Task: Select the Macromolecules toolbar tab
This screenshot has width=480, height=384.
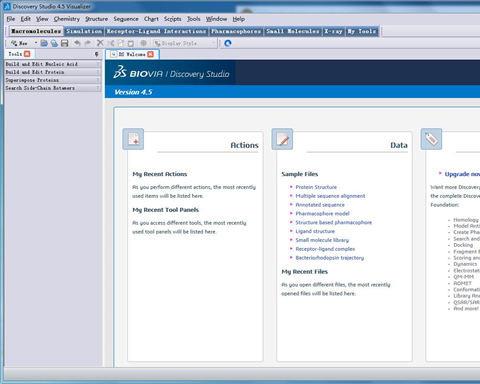Action: click(36, 31)
